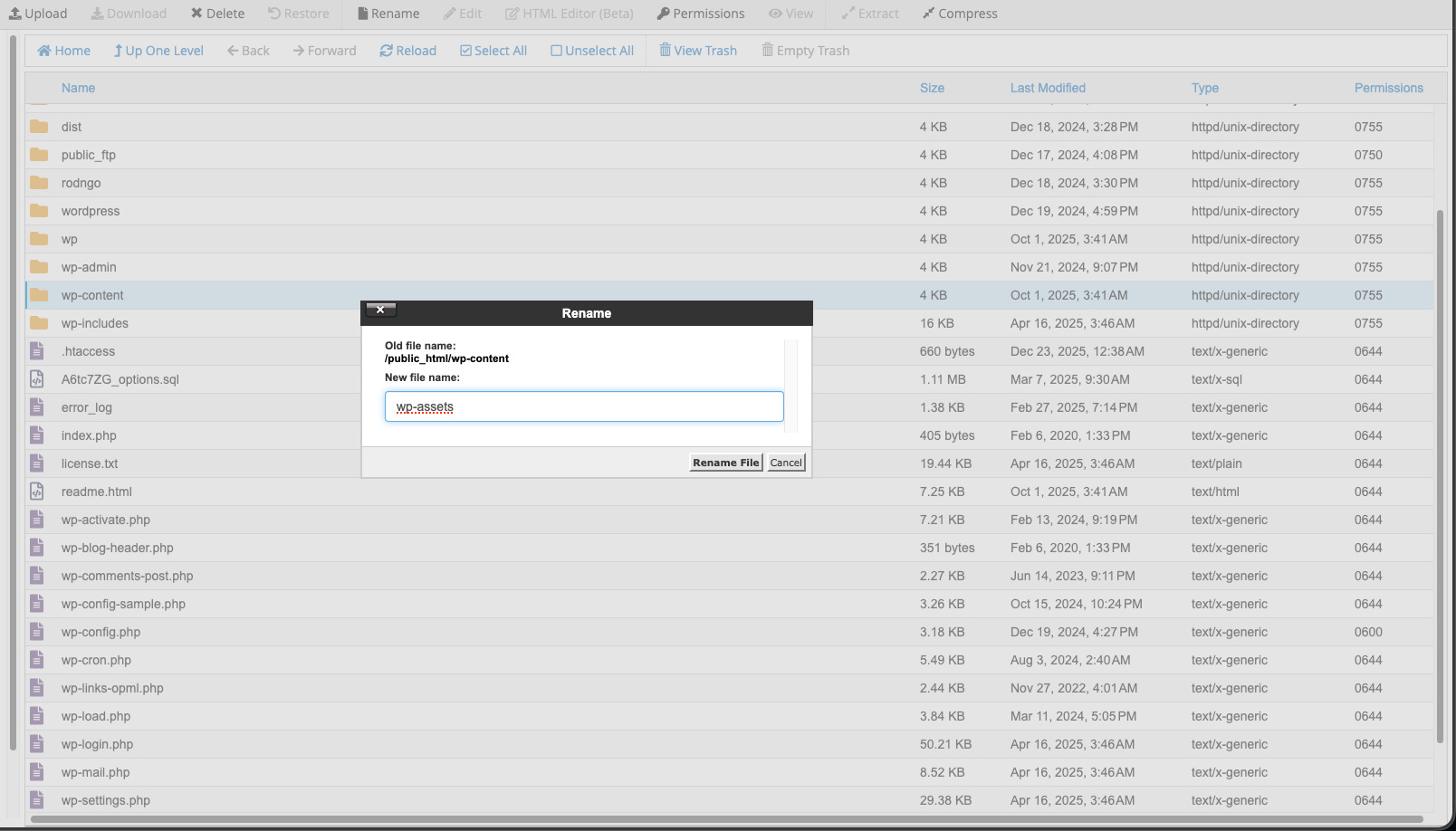Image resolution: width=1456 pixels, height=831 pixels.
Task: Cancel the rename dialog
Action: point(786,463)
